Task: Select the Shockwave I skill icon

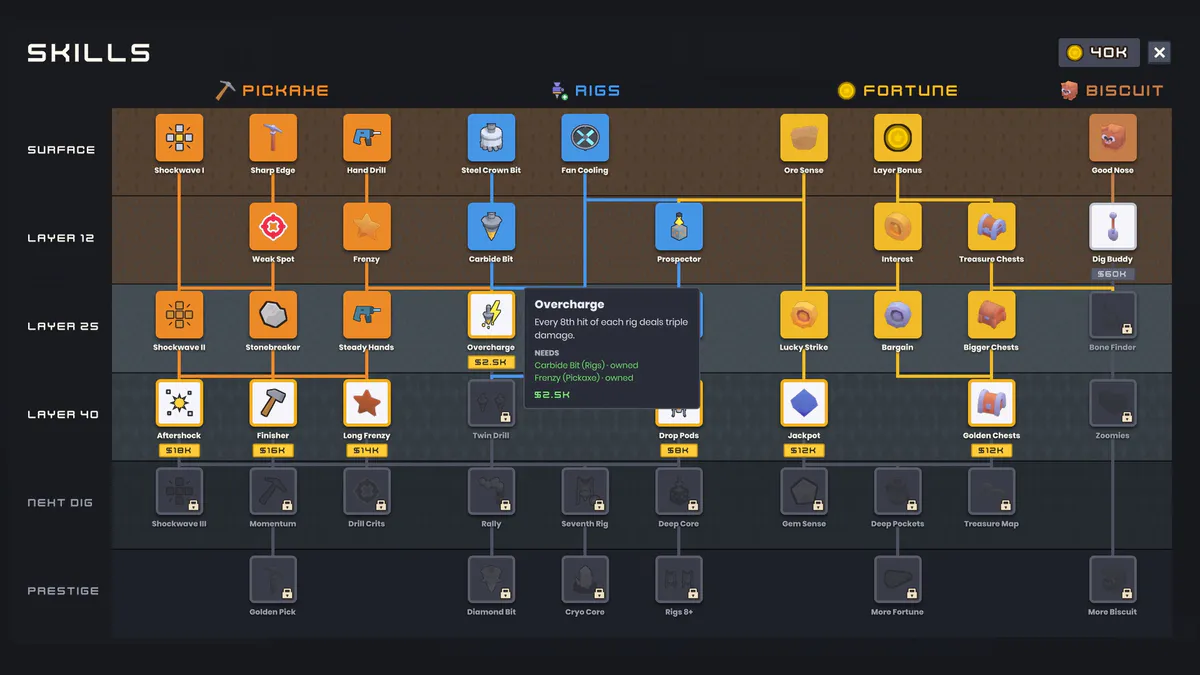Action: pos(179,138)
